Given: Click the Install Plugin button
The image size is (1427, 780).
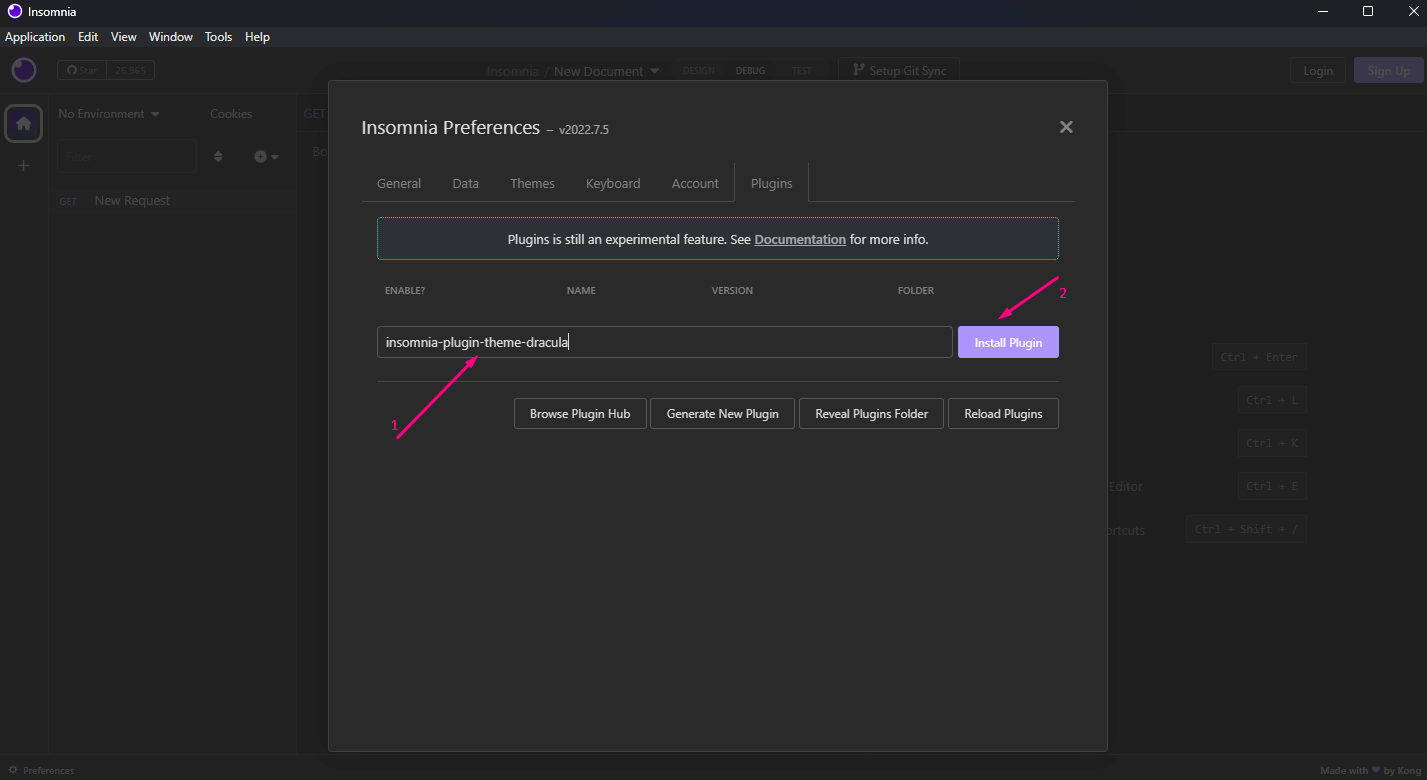Looking at the screenshot, I should pyautogui.click(x=1008, y=342).
